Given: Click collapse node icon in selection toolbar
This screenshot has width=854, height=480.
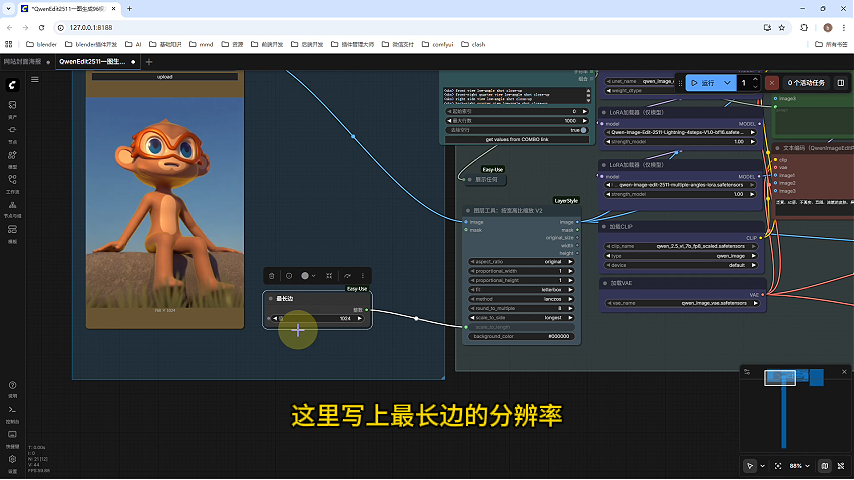Looking at the screenshot, I should (x=329, y=276).
